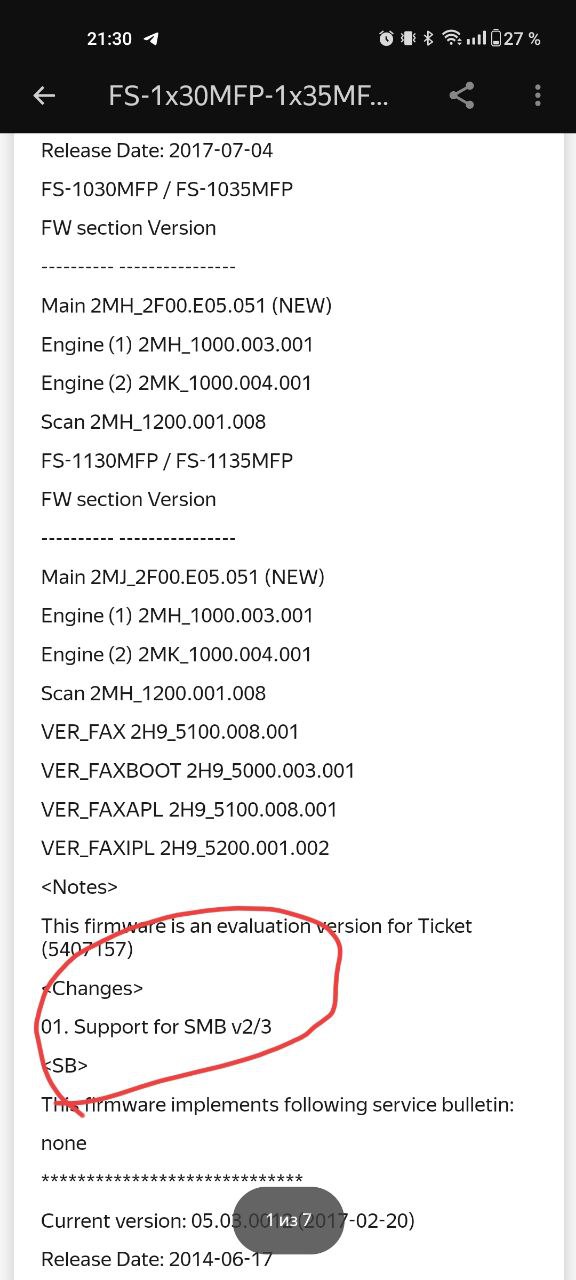
Task: Tap the 'VER_FAXBOOT 2H9_5000.003.001' line
Action: [x=198, y=771]
